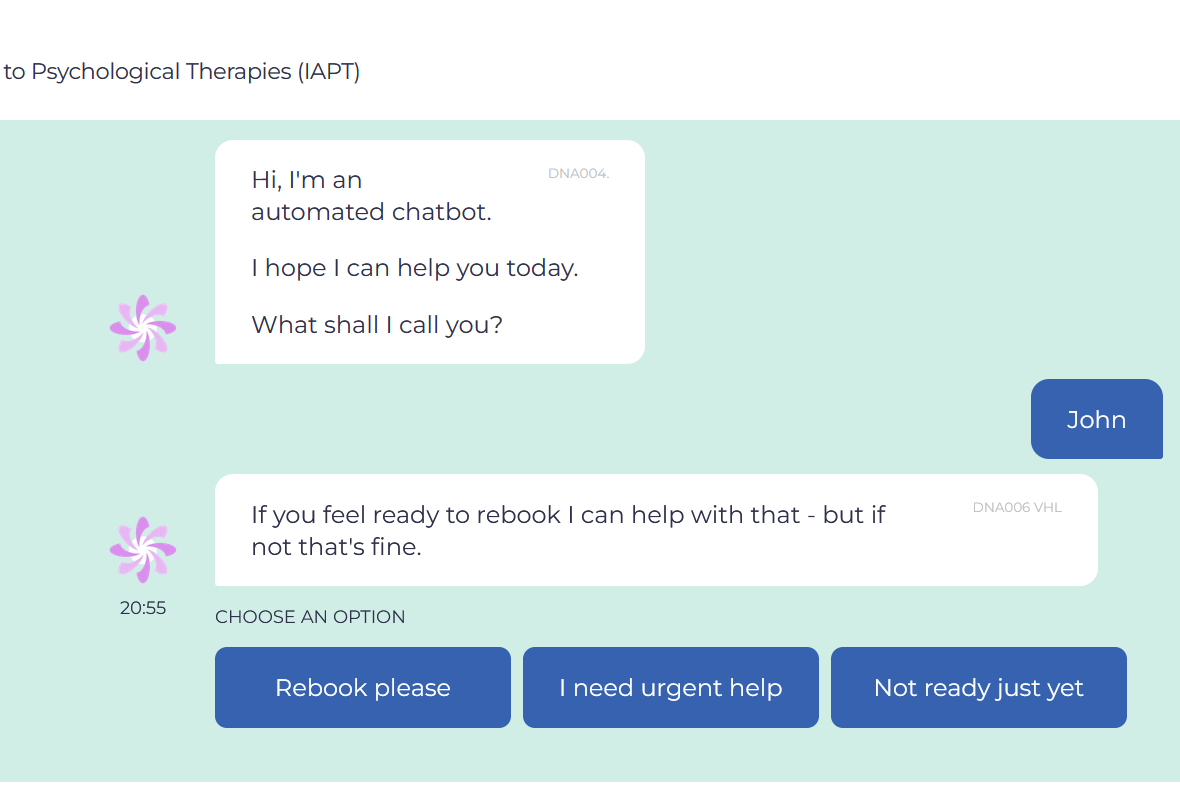Click the DNA004 message code label
Image resolution: width=1180 pixels, height=787 pixels.
pyautogui.click(x=578, y=174)
